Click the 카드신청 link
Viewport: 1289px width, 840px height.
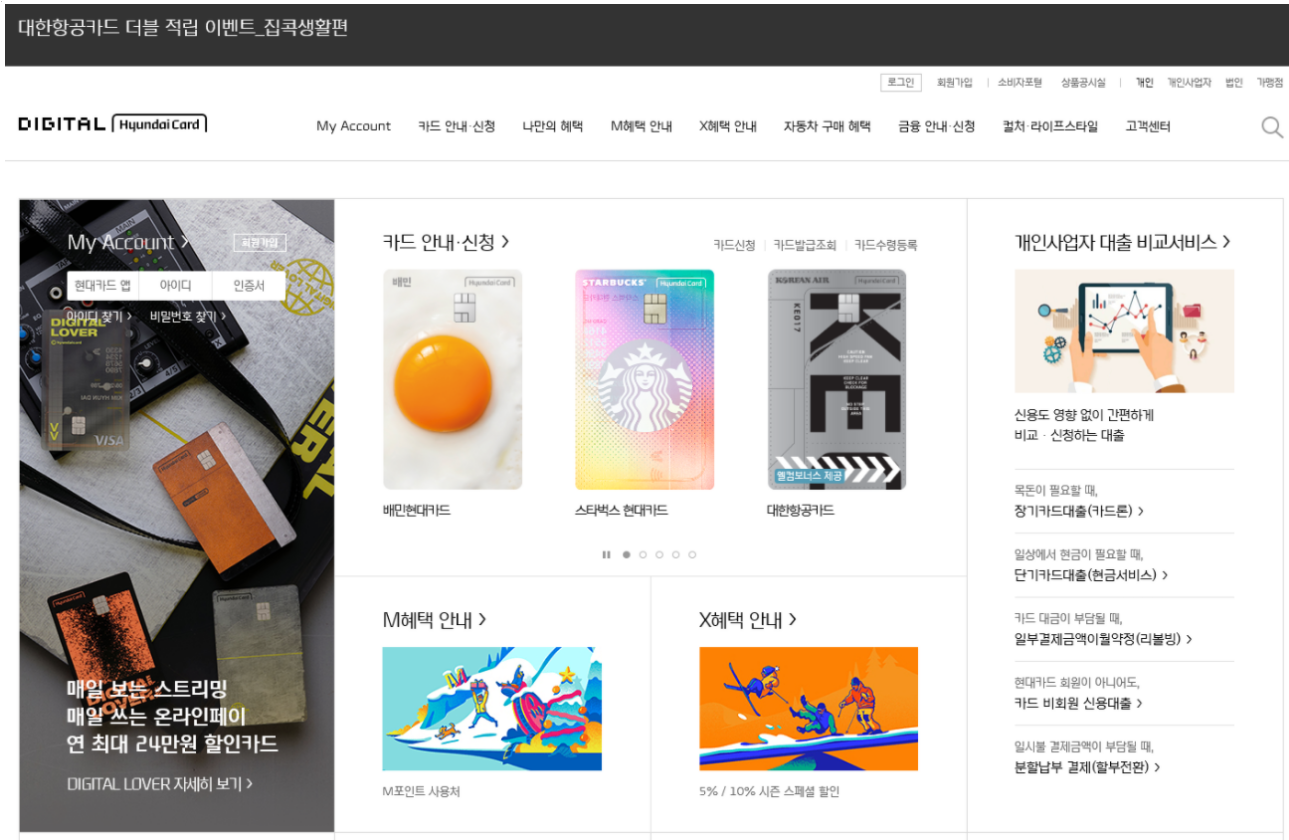click(x=734, y=245)
